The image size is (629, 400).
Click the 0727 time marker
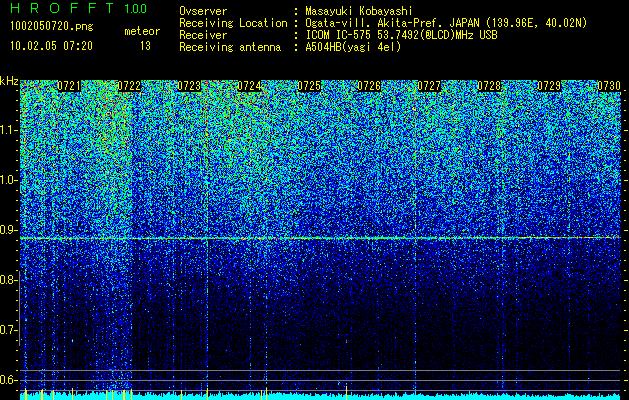(429, 86)
